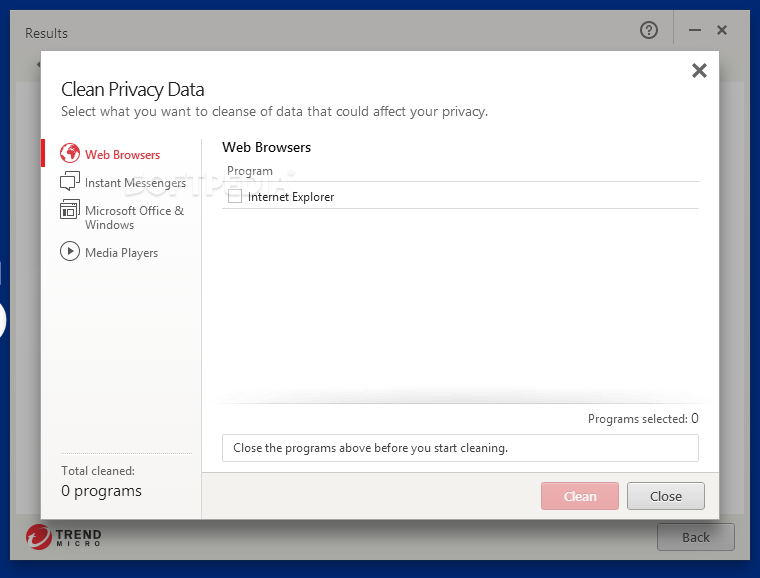Click the Web Browsers globe icon
This screenshot has height=578, width=760.
point(70,154)
